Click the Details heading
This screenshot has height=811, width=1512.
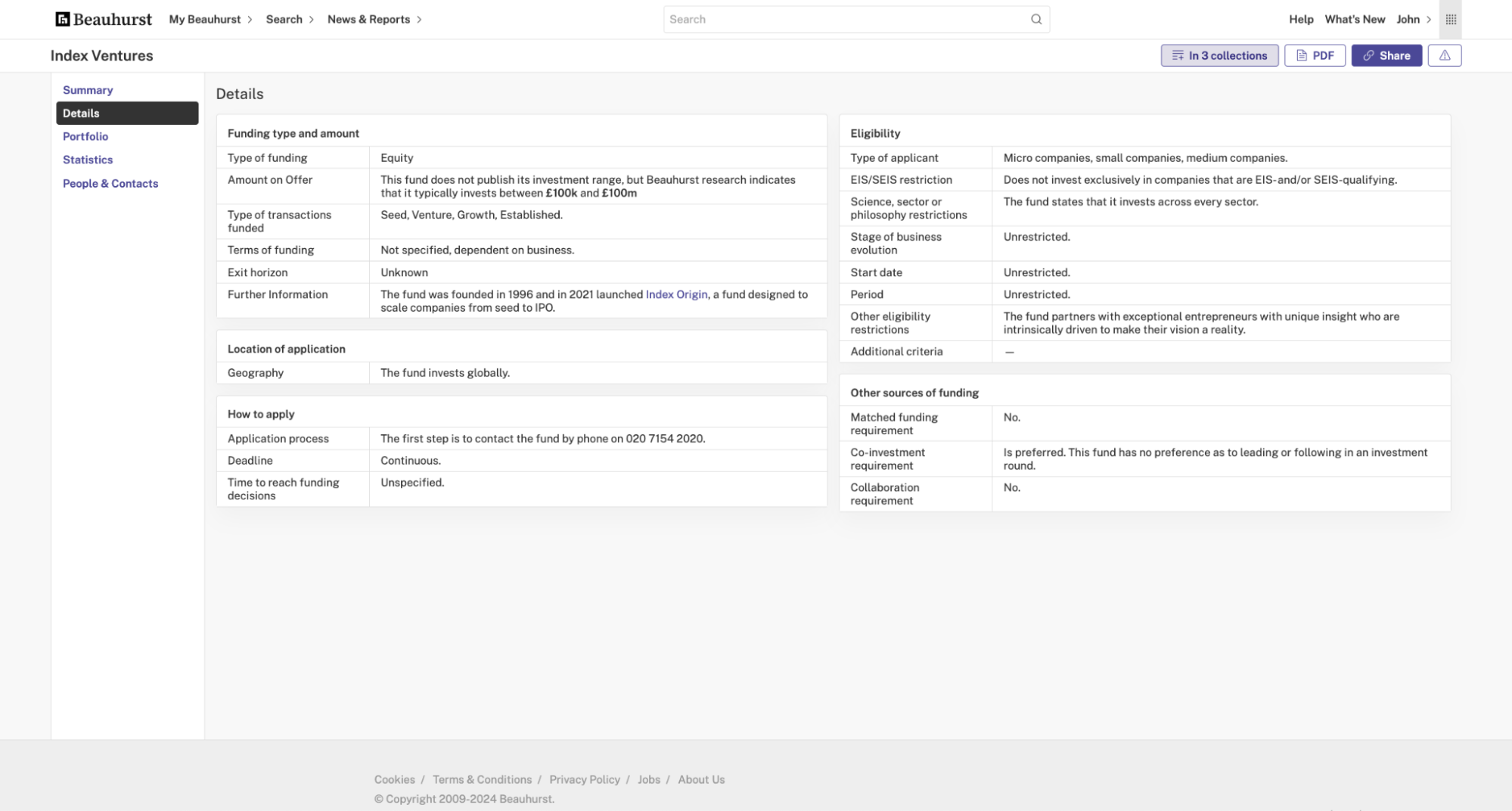240,94
